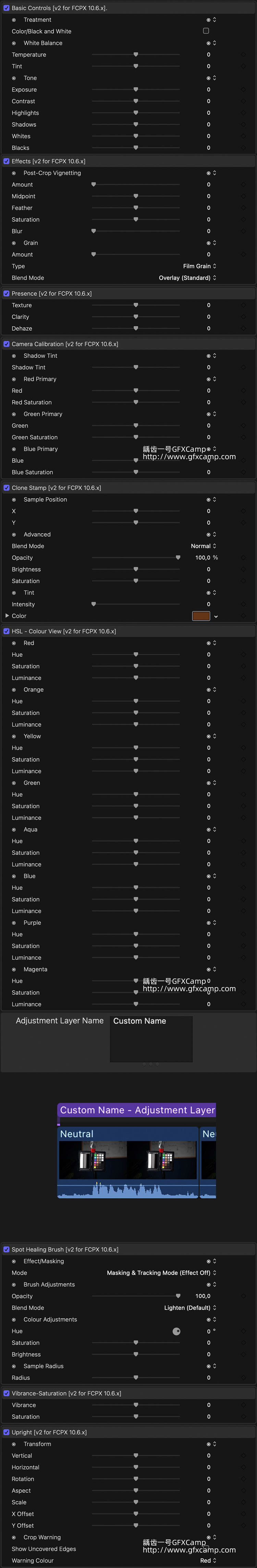The image size is (257, 1568).
Task: Open the Overlay (Standard) blend mode dropdown
Action: [187, 277]
